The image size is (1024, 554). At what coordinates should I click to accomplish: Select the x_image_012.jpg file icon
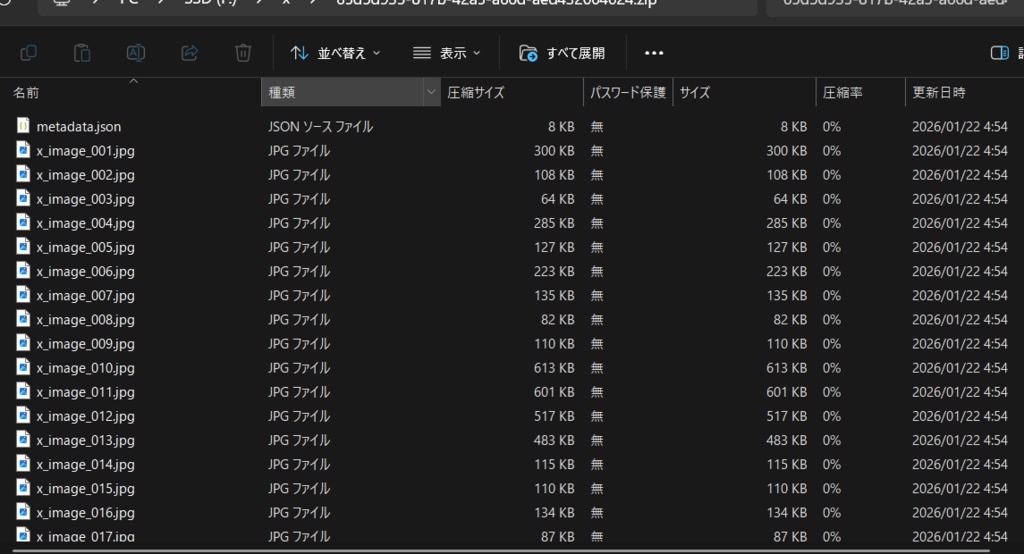click(x=23, y=416)
